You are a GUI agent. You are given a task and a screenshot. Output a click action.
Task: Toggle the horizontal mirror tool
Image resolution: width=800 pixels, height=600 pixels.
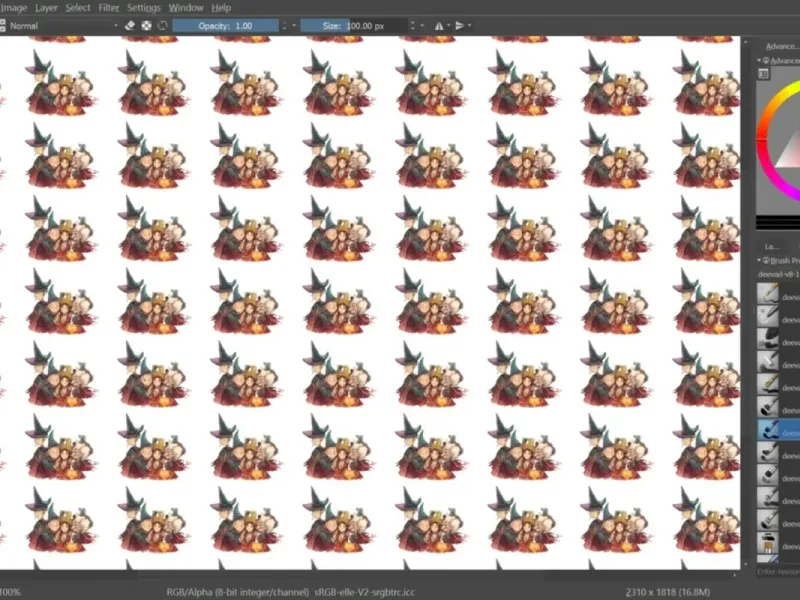439,26
